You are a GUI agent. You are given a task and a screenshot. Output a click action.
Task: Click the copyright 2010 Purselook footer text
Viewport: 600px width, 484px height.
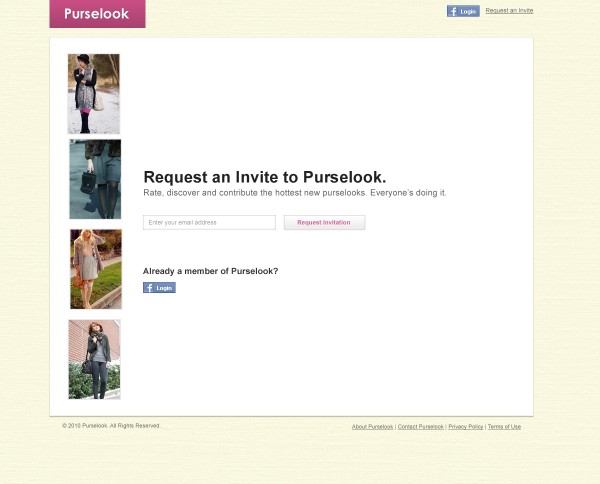(x=111, y=426)
